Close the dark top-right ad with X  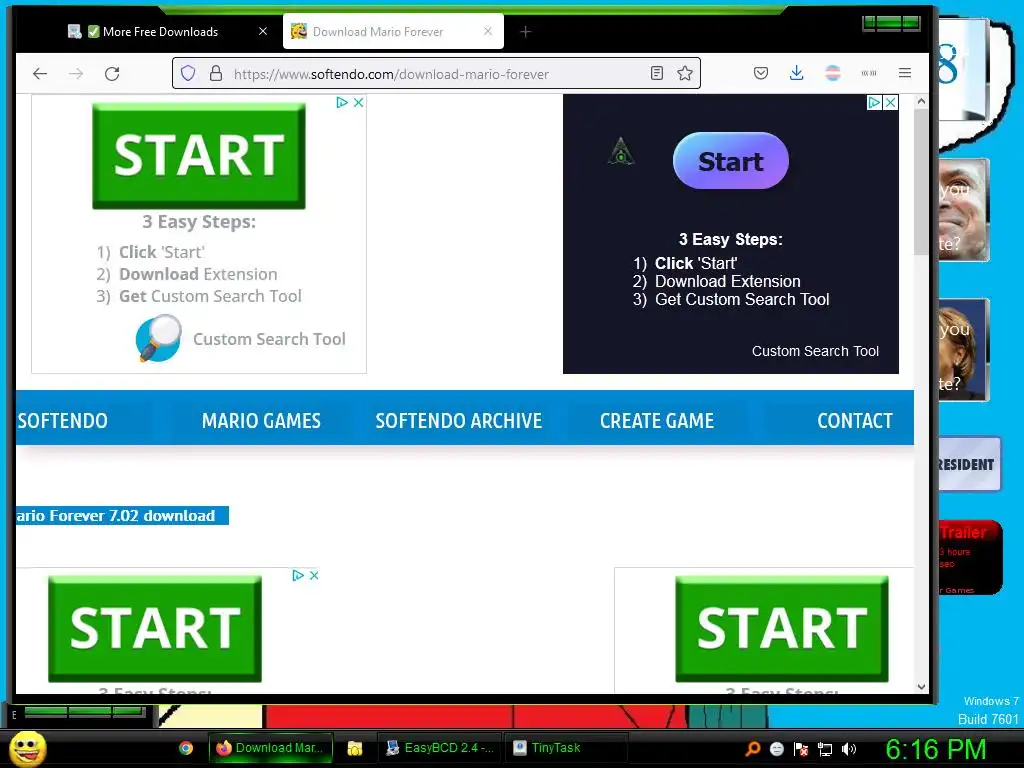coord(890,103)
